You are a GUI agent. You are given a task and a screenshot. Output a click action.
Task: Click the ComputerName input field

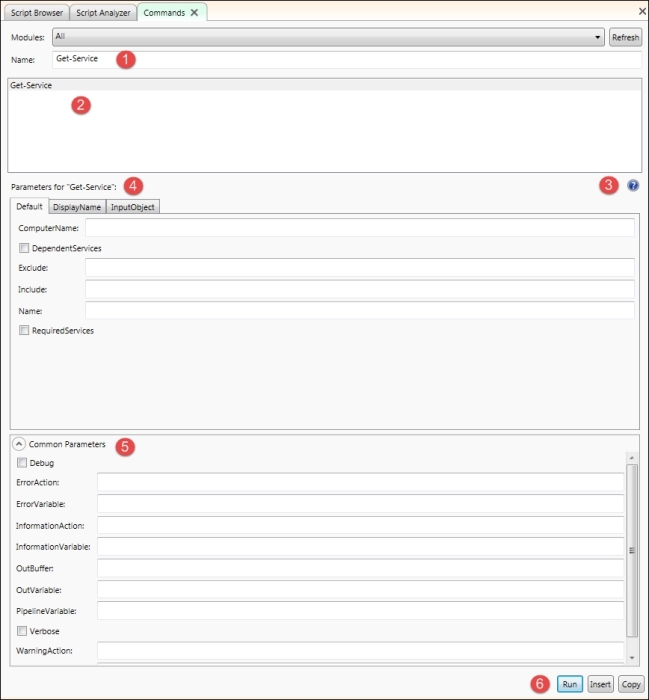pos(359,228)
